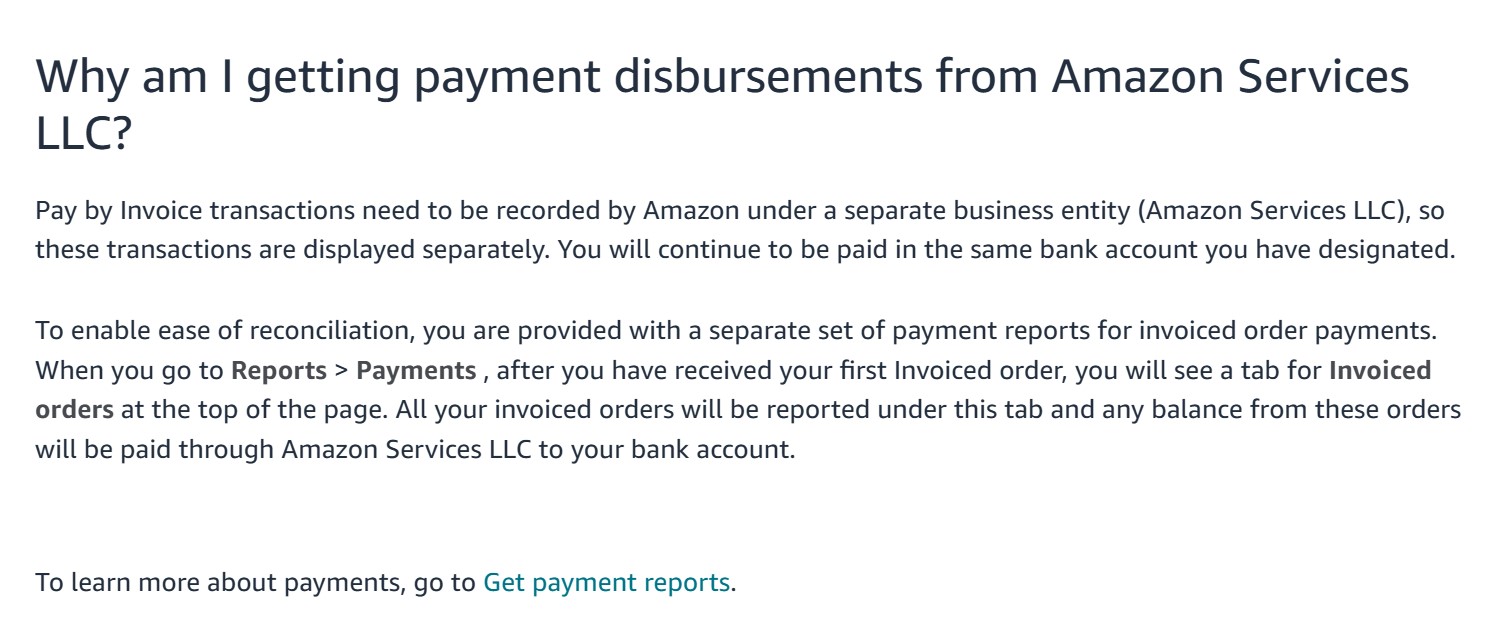
Task: Click the heading about payment disbursements
Action: pyautogui.click(x=722, y=104)
